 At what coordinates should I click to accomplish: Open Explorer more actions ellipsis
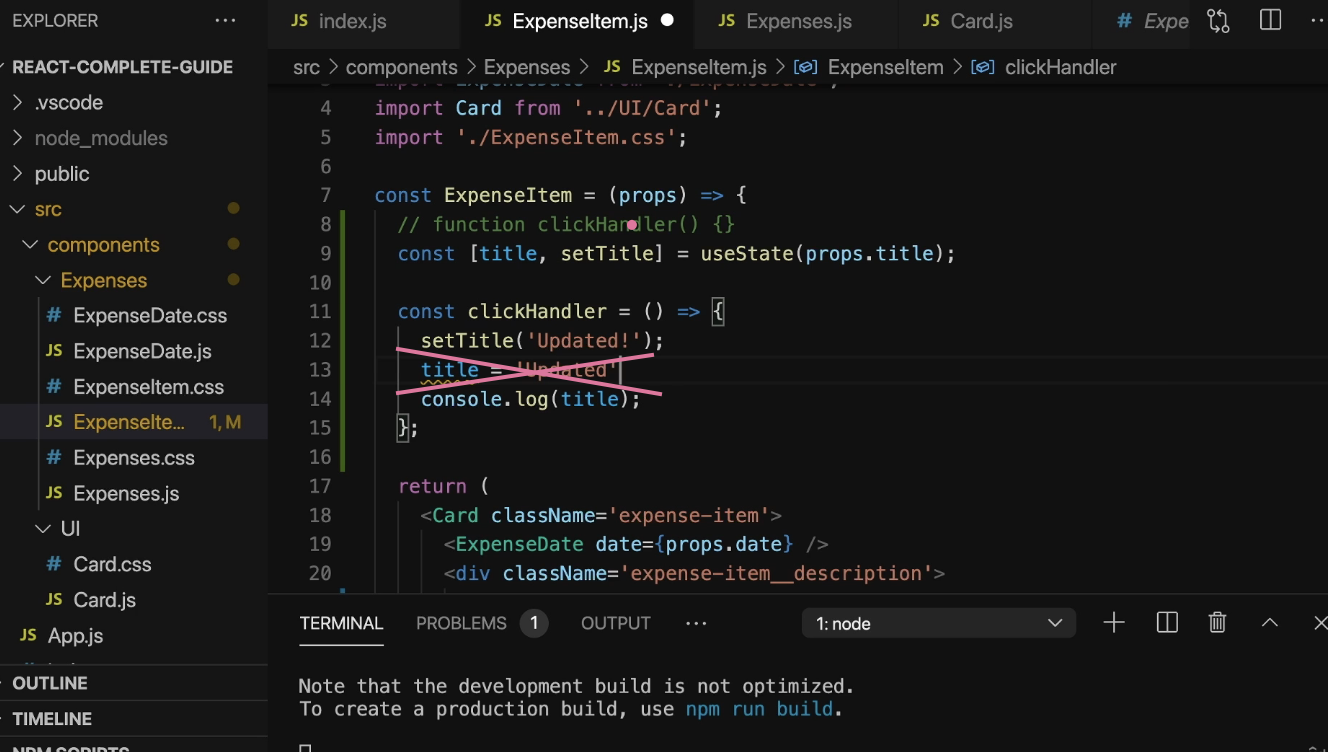click(226, 20)
